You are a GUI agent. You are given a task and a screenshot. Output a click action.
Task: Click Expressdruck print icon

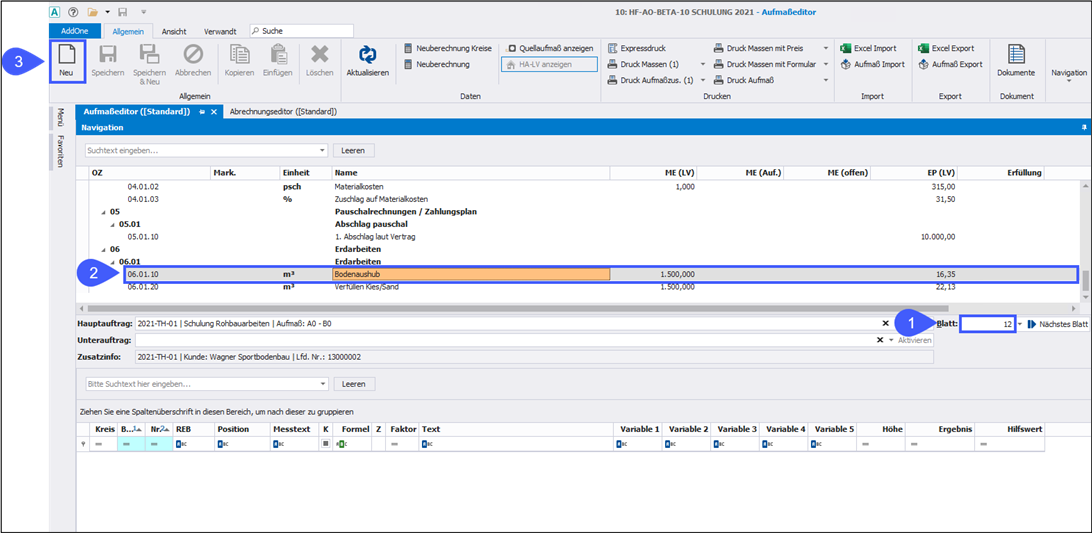tap(645, 48)
